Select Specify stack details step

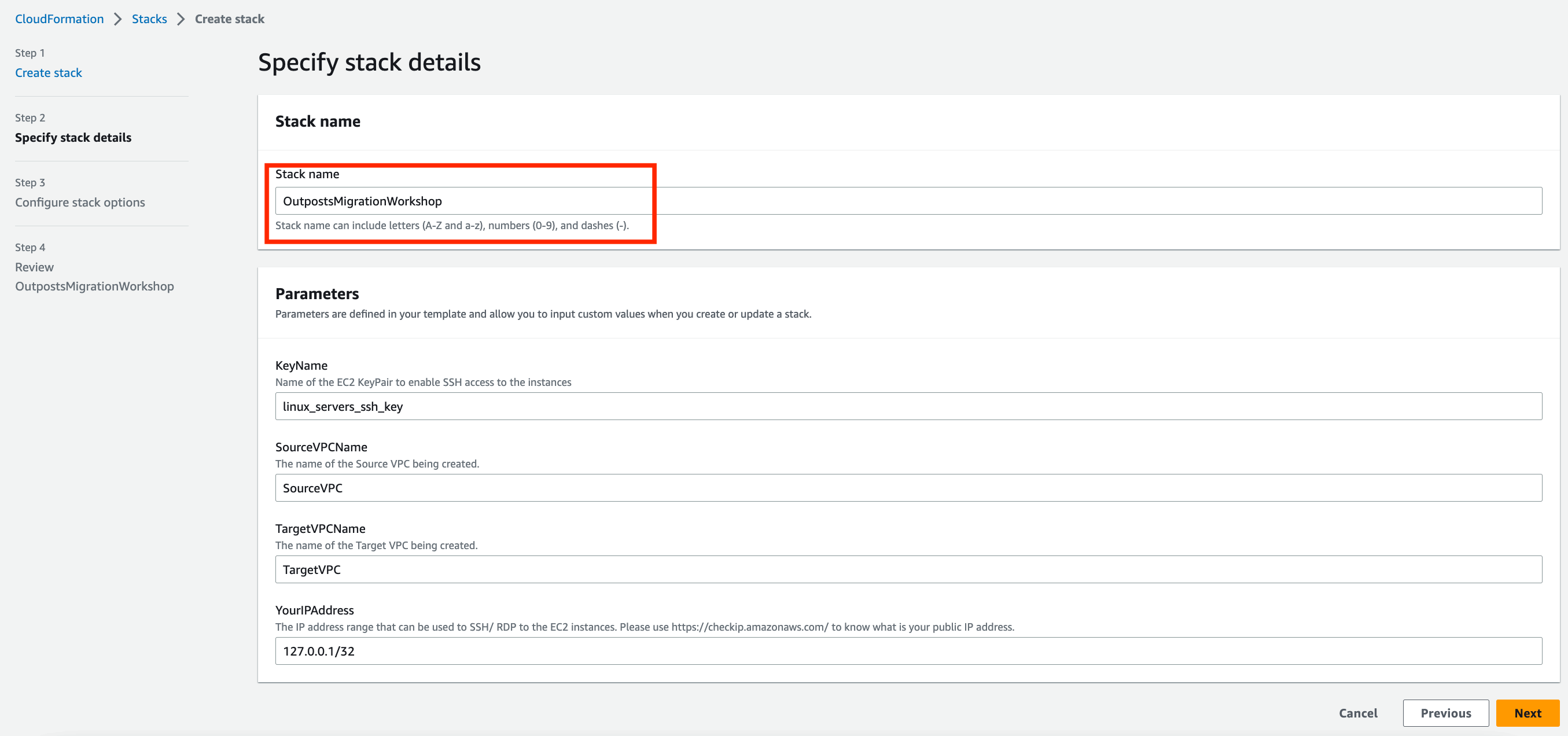tap(73, 138)
